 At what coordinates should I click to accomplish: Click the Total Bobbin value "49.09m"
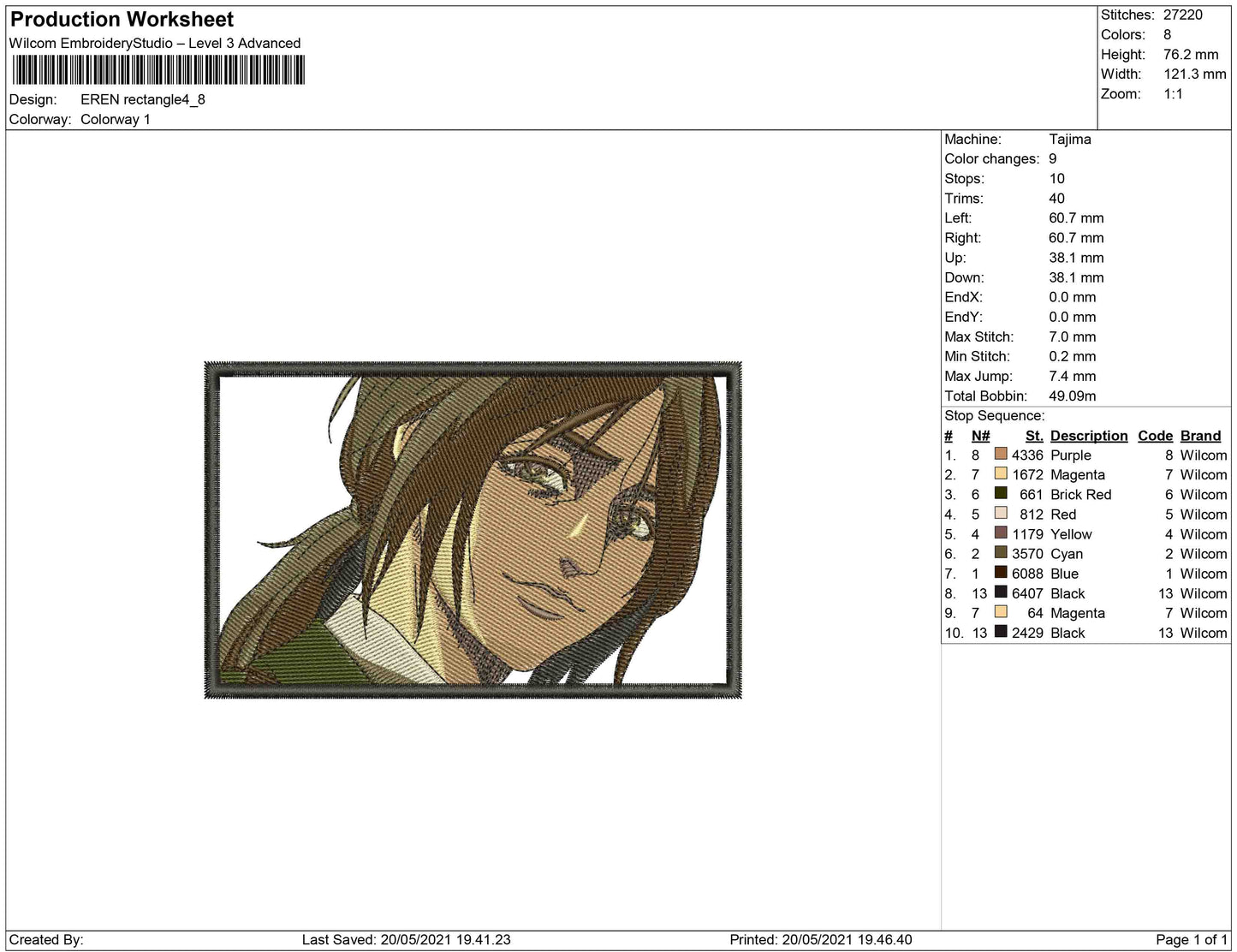pos(1073,396)
